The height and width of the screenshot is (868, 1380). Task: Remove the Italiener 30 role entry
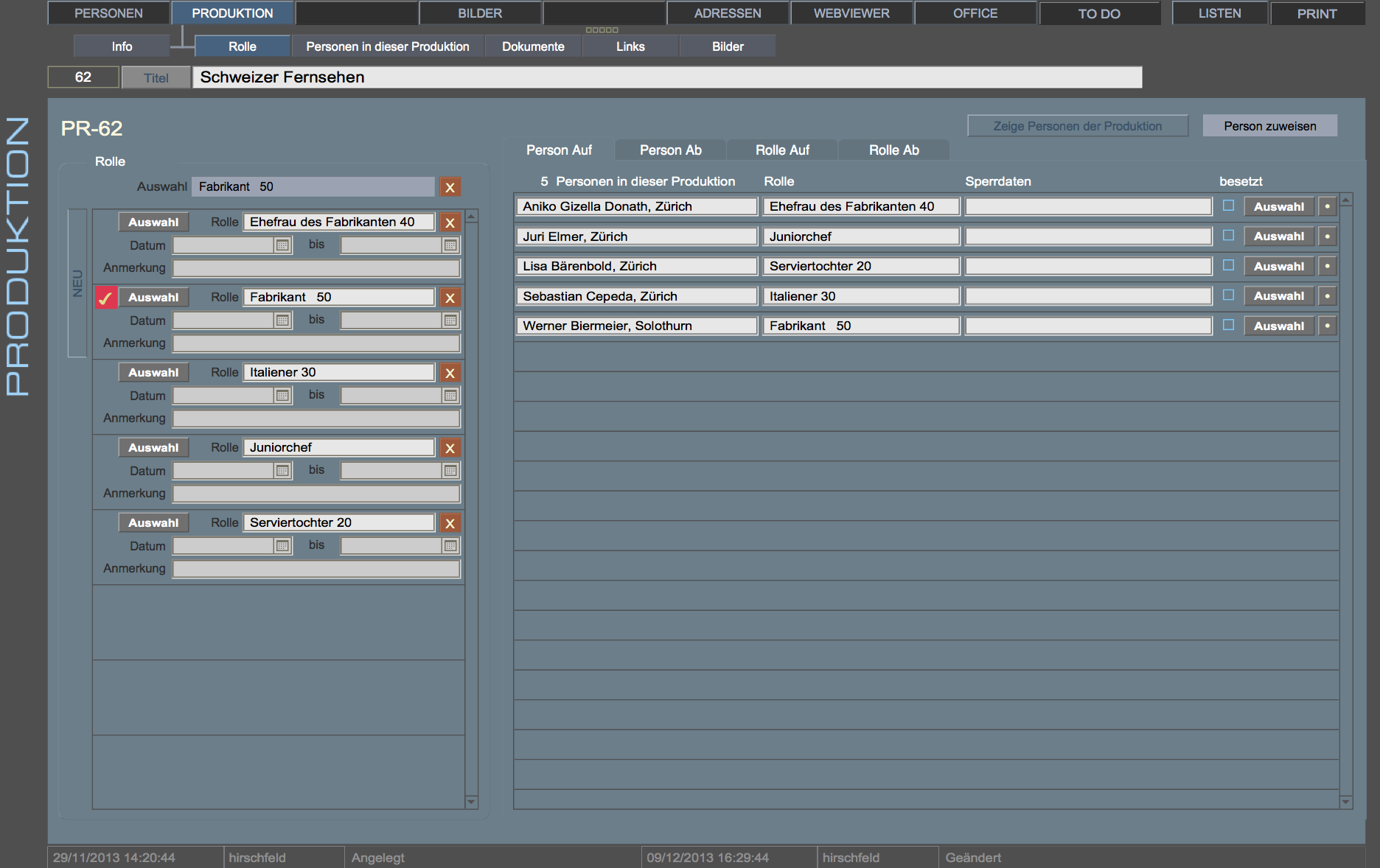pos(450,373)
